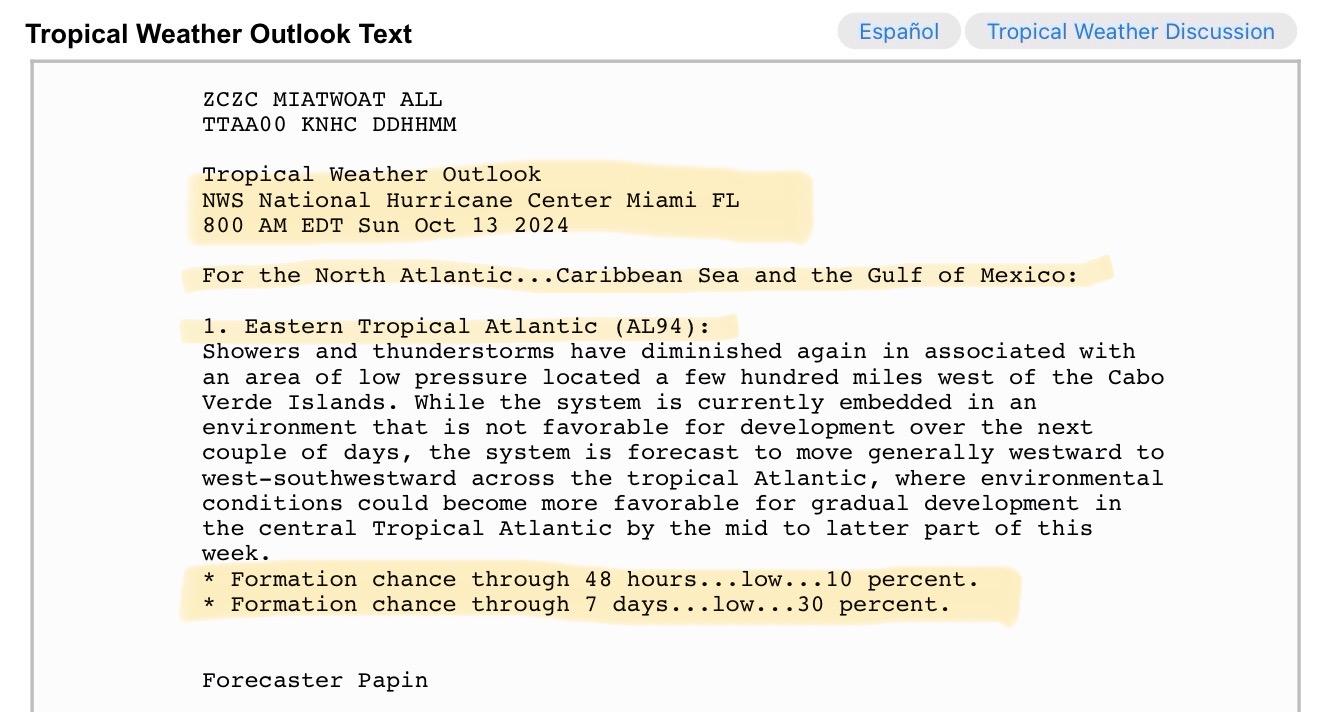Click the 'Tropical Weather Outlook' title line
Screen dimensions: 1324x712
point(371,175)
